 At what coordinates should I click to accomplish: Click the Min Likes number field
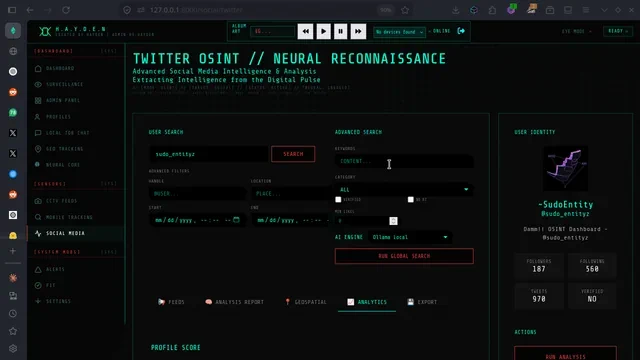coord(366,221)
